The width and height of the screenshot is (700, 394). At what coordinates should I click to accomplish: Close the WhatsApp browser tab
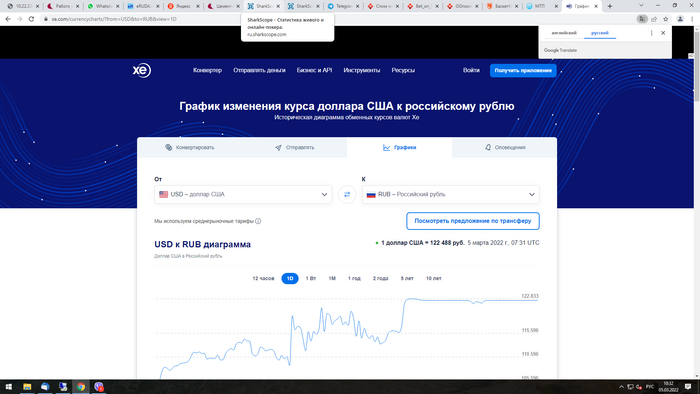117,6
